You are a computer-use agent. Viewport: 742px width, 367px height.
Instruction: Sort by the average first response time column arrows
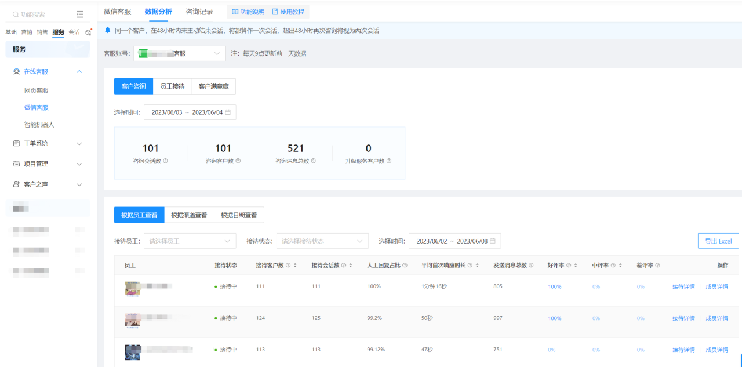(477, 266)
